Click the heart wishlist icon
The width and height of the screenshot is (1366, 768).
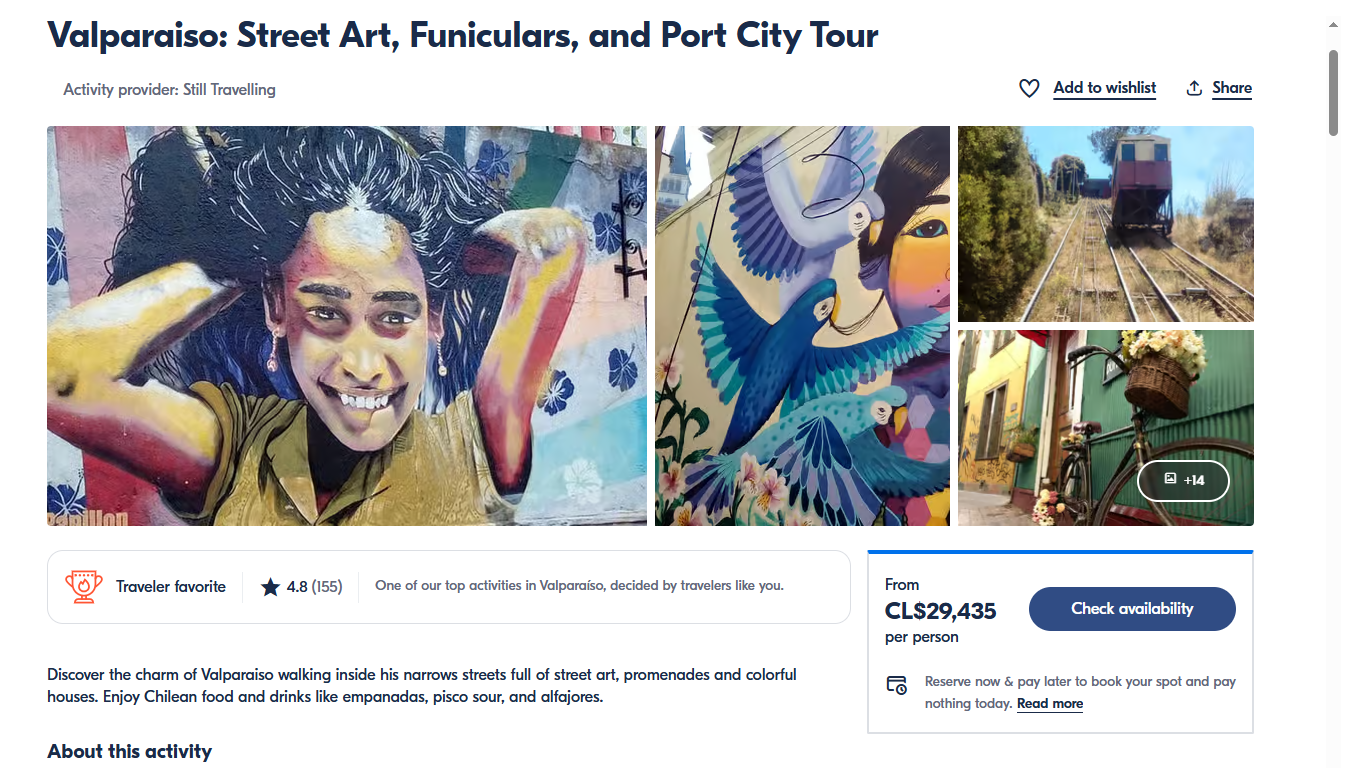tap(1029, 88)
